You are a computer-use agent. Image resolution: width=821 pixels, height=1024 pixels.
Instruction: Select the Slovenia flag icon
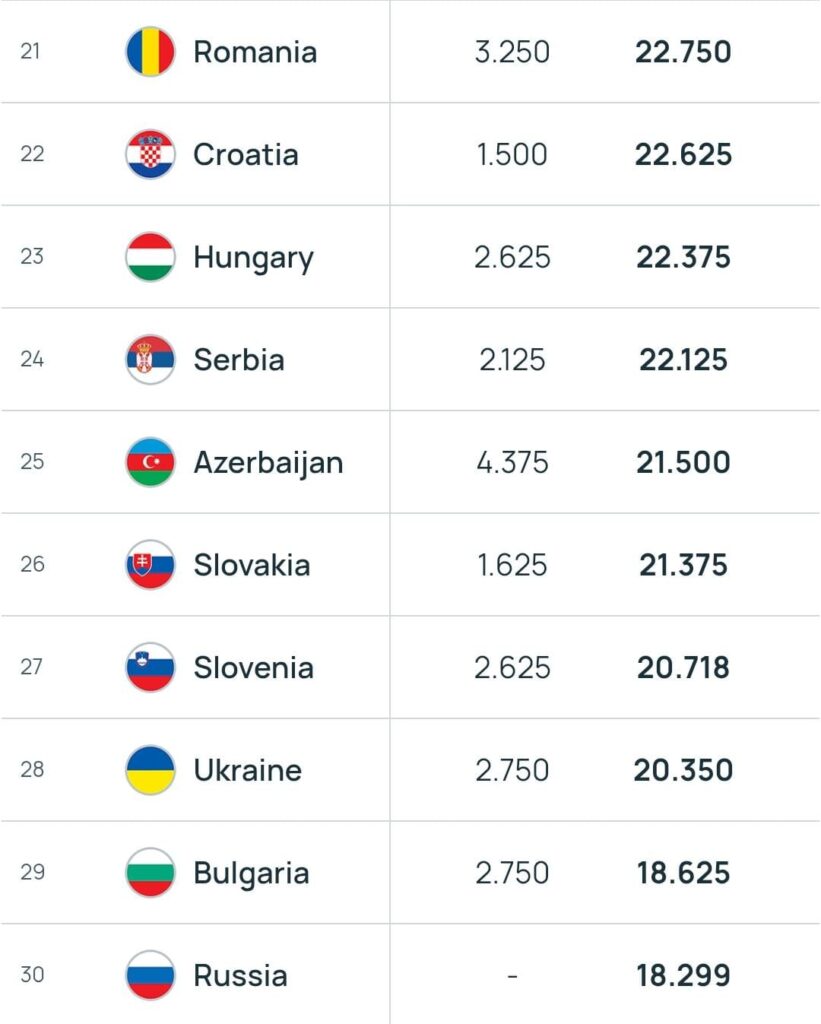(x=150, y=667)
